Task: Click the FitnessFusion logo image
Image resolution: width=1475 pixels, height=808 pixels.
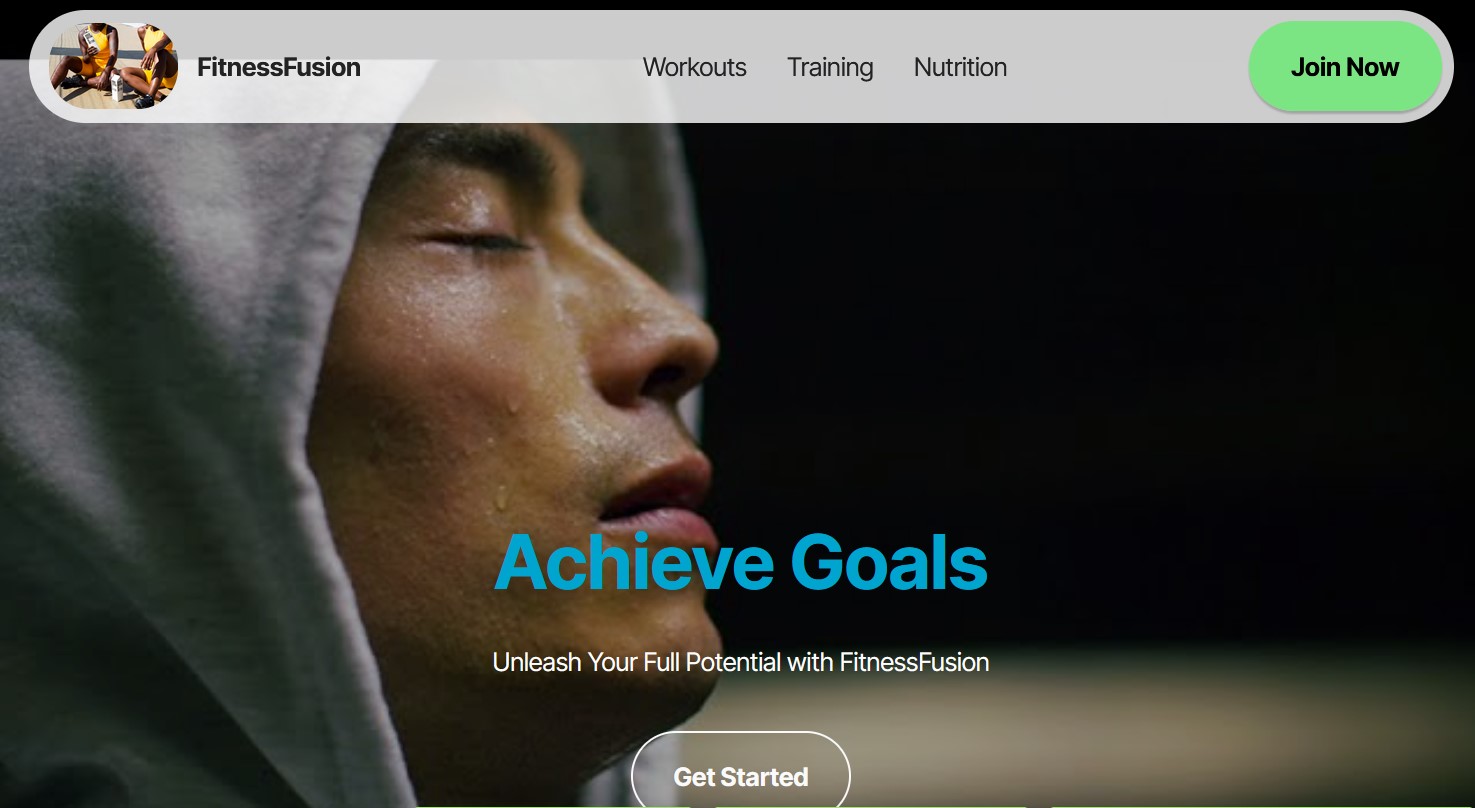Action: (114, 66)
